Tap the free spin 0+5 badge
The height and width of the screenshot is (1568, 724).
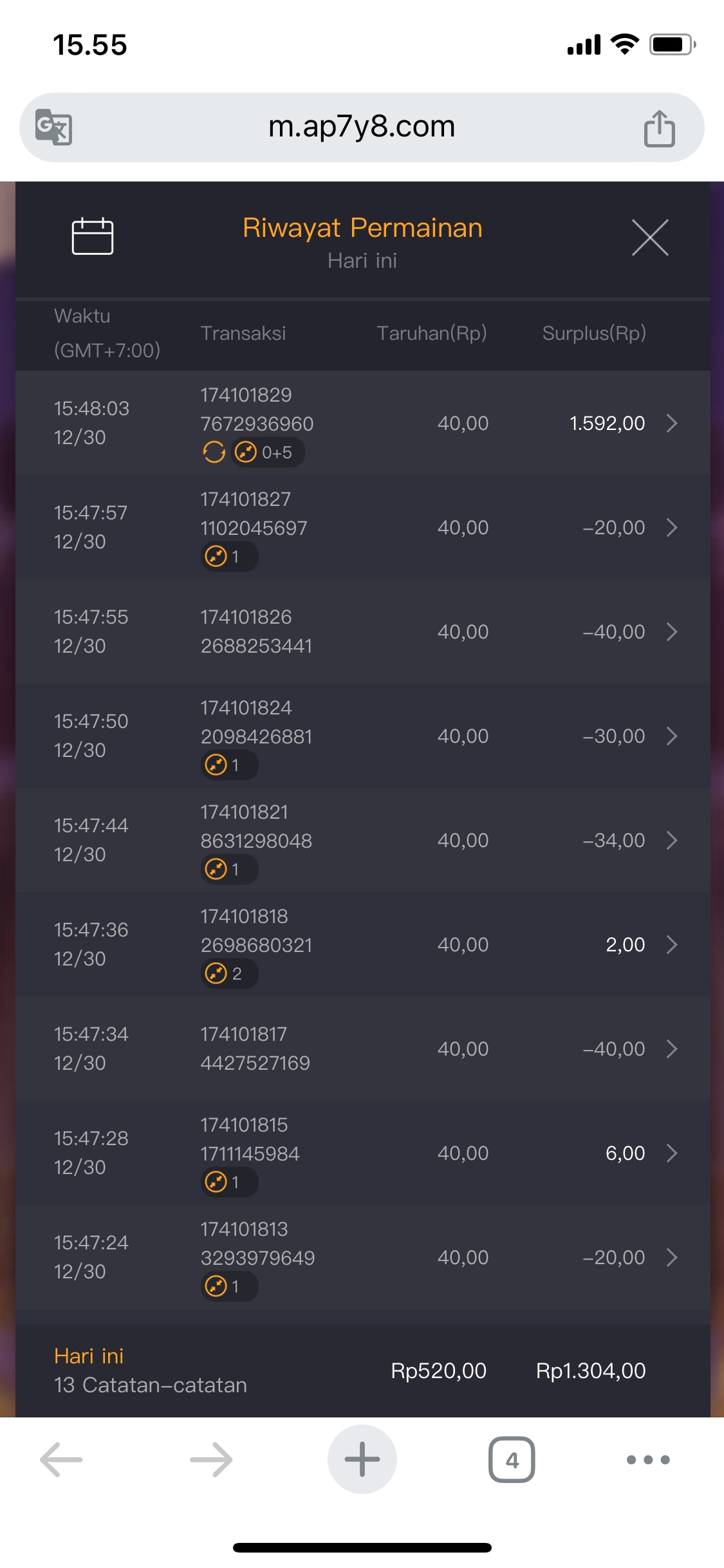[x=268, y=453]
